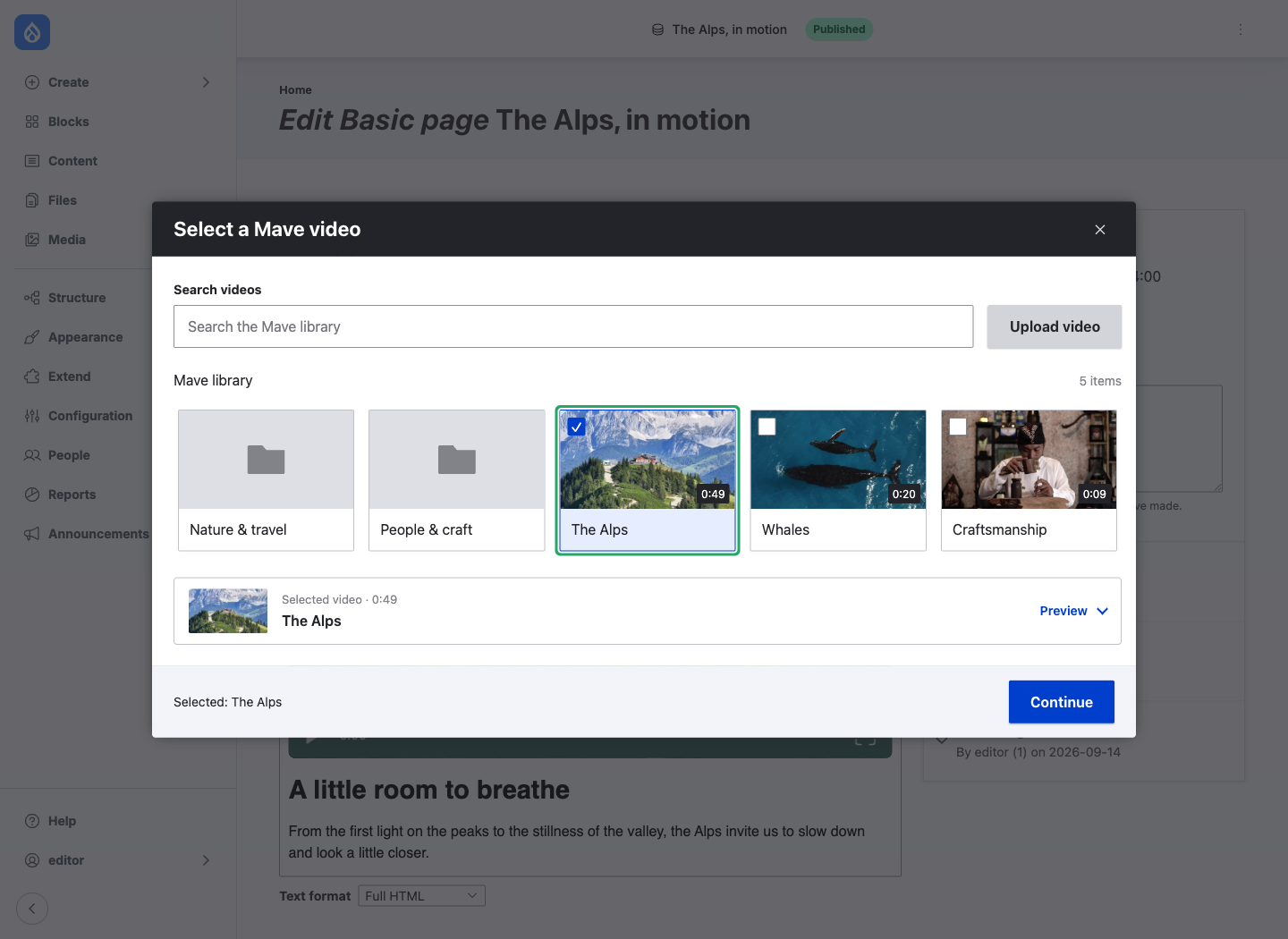This screenshot has height=939, width=1288.
Task: Click the Published status badge
Action: [x=839, y=30]
